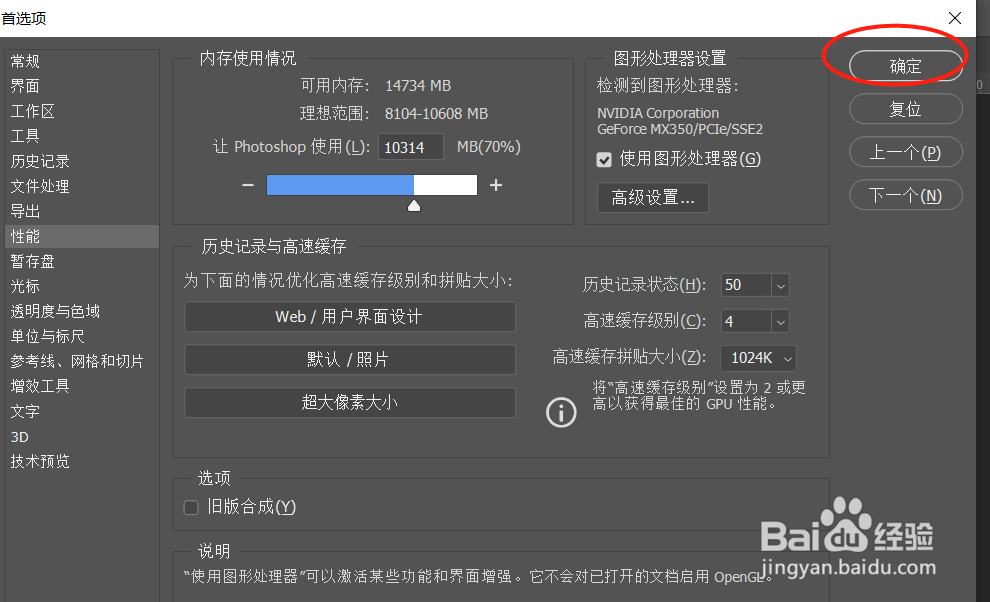
Task: Click the memory slider triangle handle
Action: (414, 206)
